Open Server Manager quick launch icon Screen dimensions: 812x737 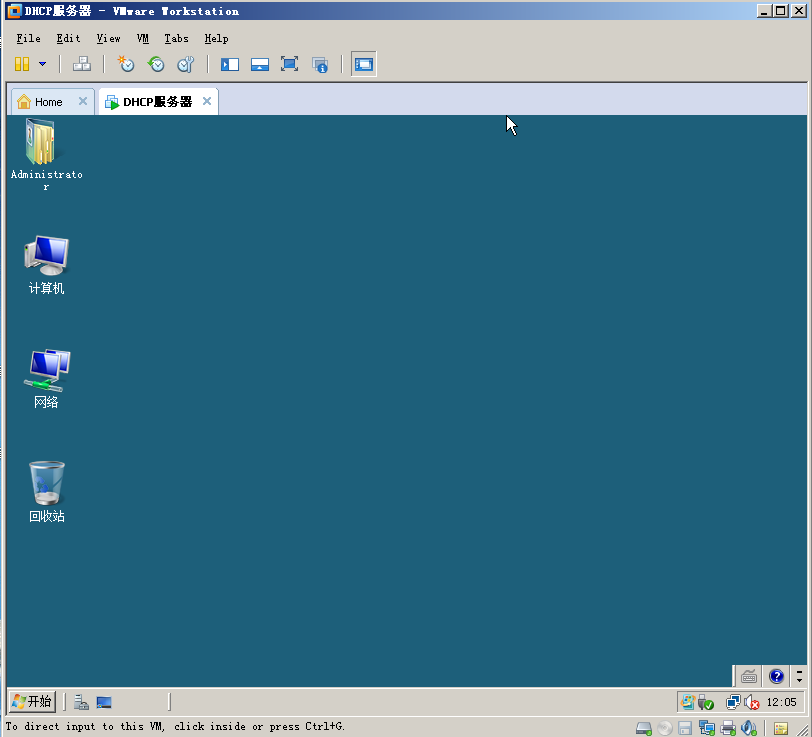(x=81, y=702)
